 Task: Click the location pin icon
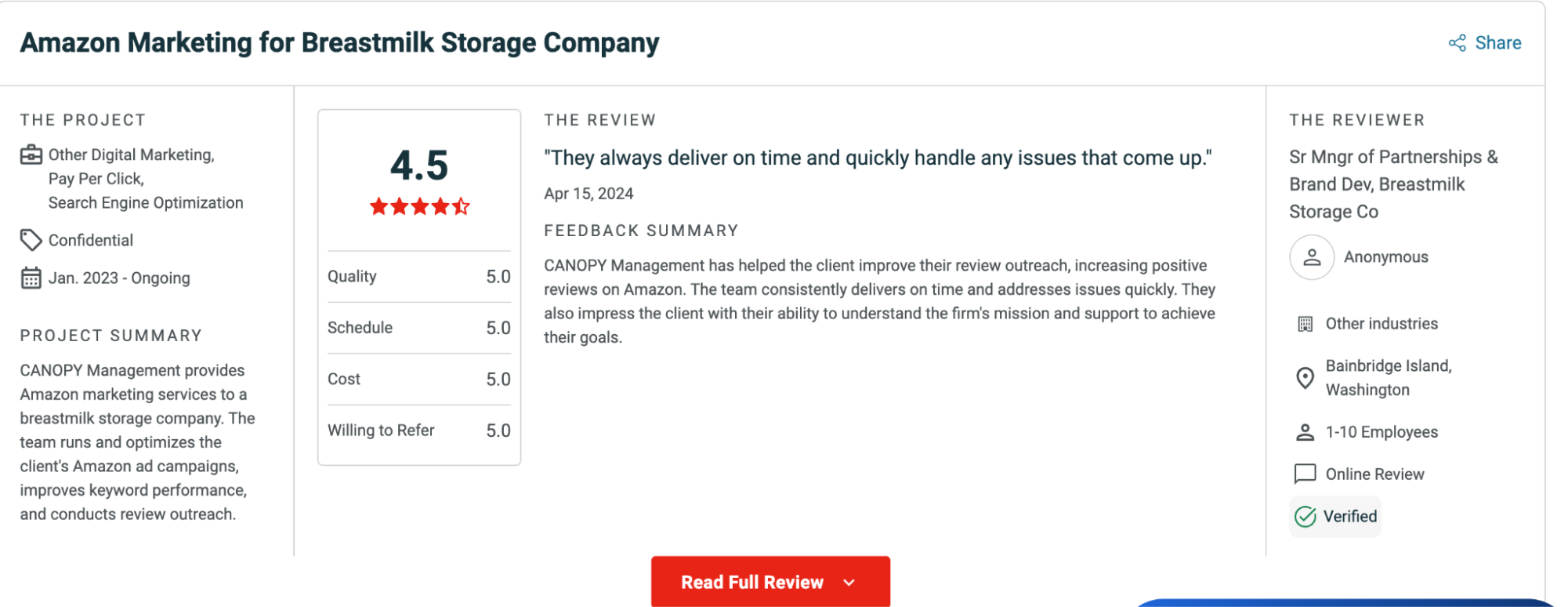(1305, 378)
